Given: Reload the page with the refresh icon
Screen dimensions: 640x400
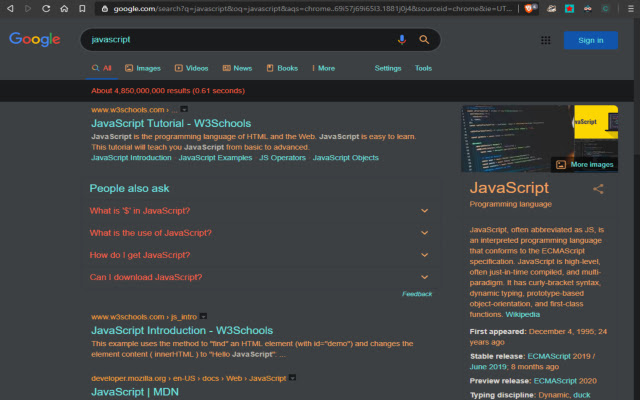Looking at the screenshot, I should pos(45,9).
